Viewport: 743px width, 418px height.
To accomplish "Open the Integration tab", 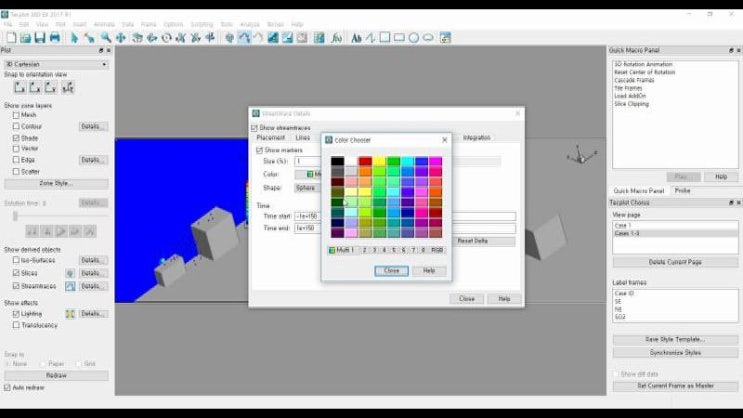I will [476, 138].
